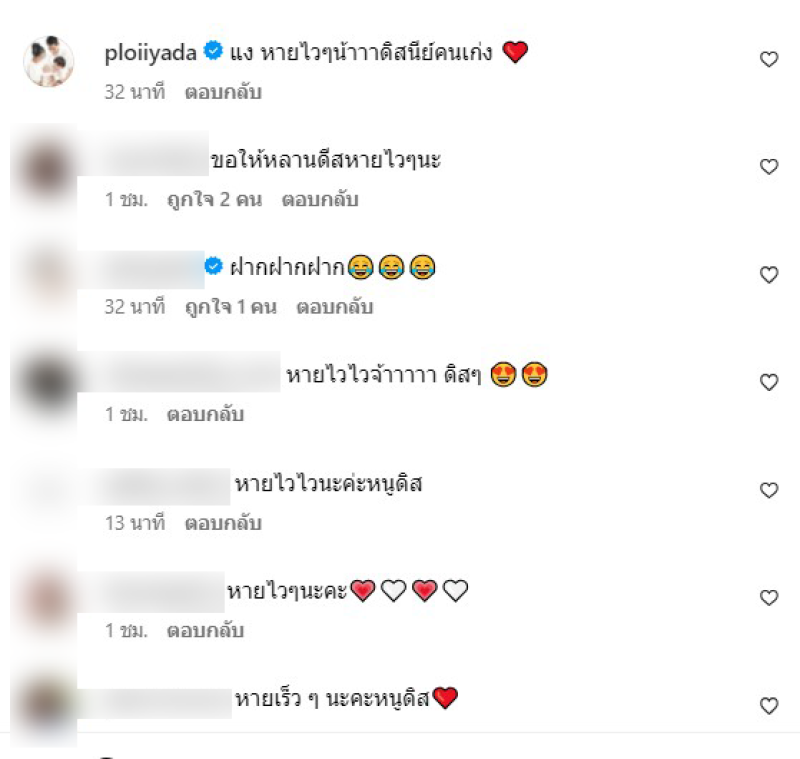Screen dimensions: 800x759
Task: Open ploiiyada's profile picture
Action: [48, 61]
